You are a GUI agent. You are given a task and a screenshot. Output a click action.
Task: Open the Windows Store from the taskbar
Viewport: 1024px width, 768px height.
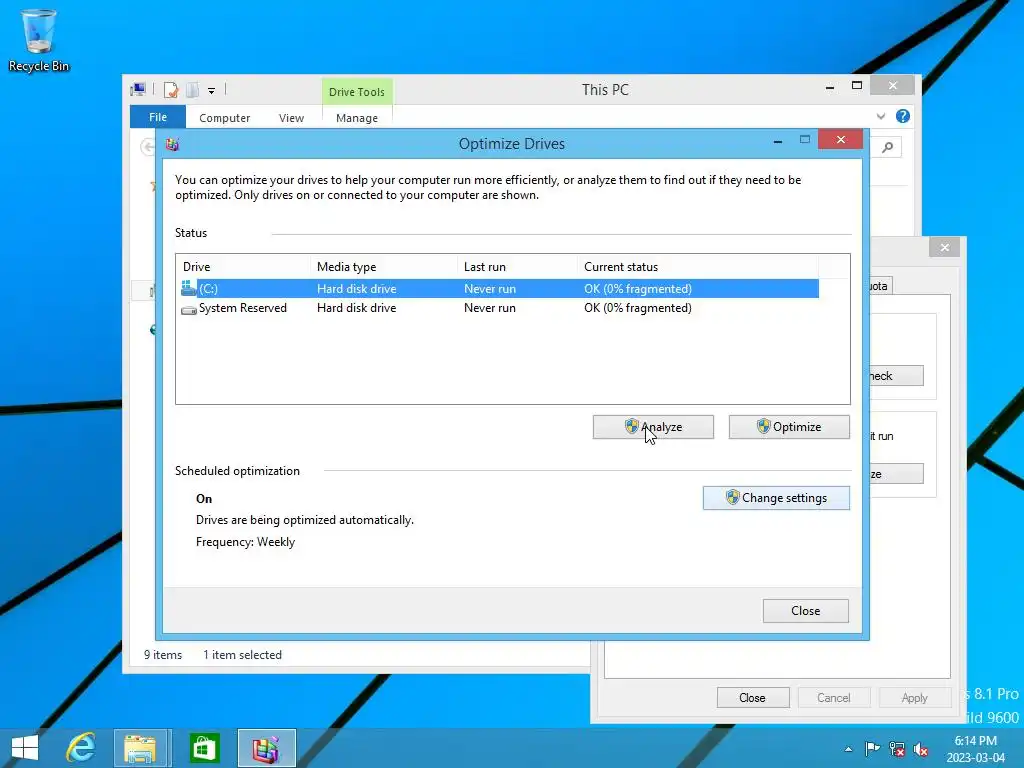pos(204,748)
